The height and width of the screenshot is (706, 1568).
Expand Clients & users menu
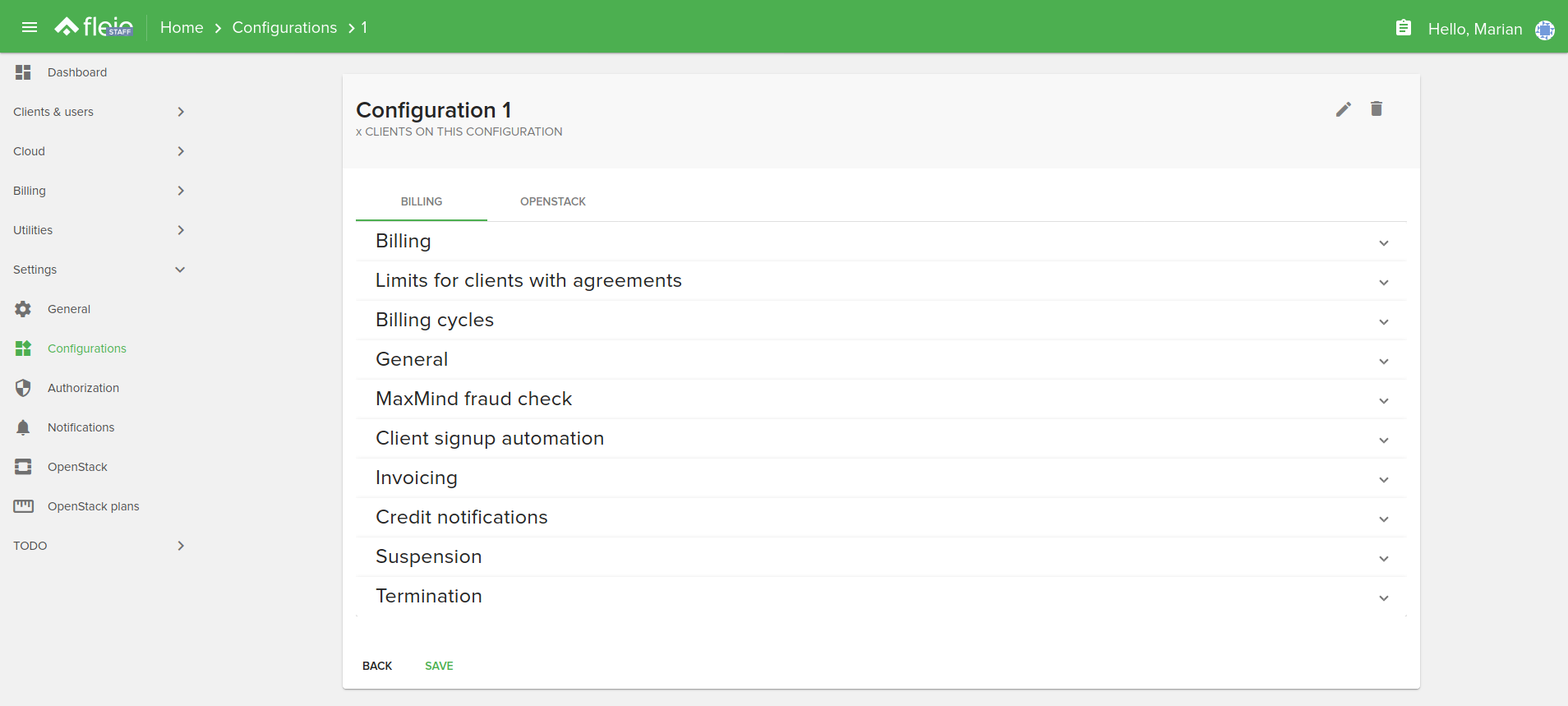pos(99,112)
